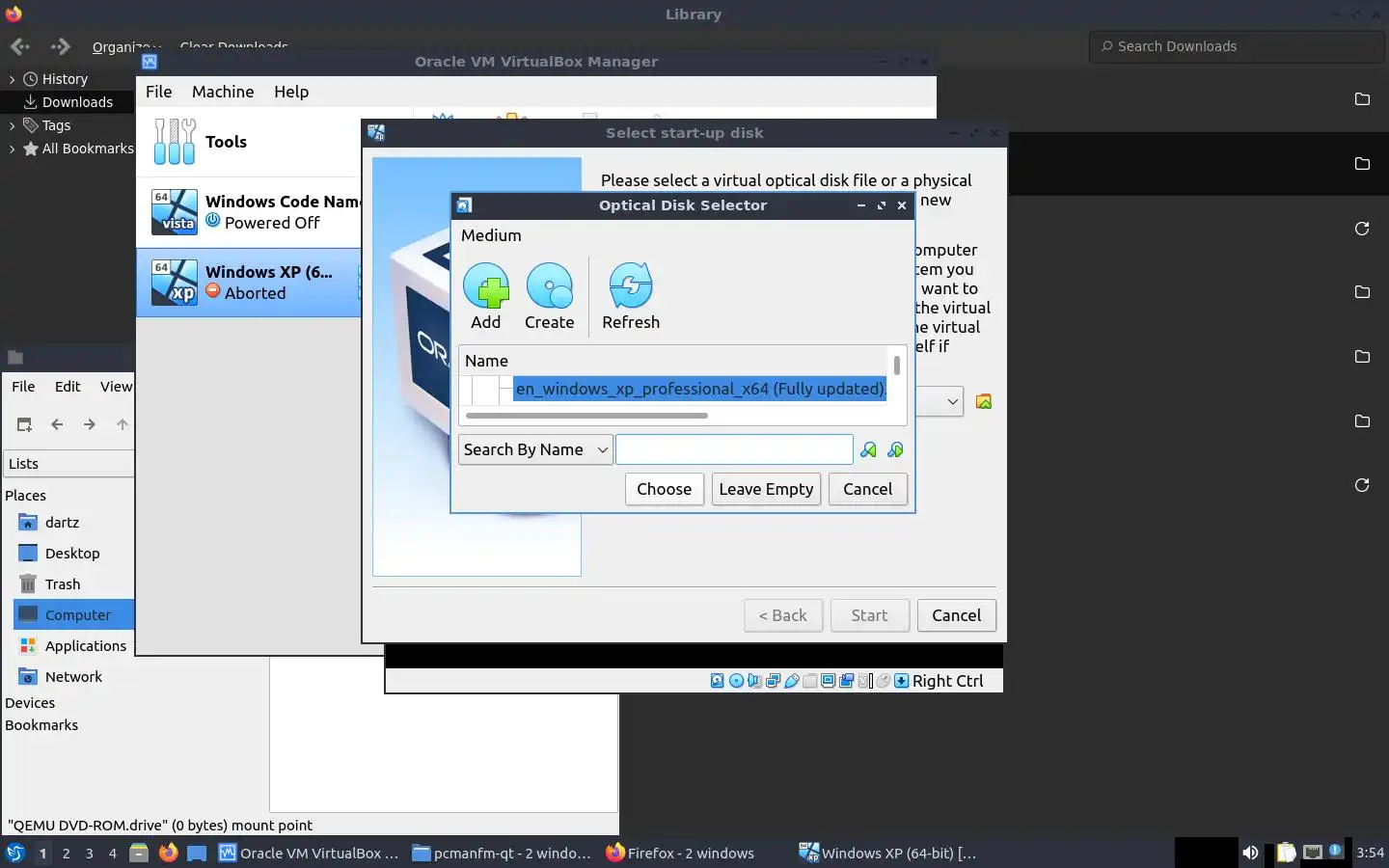Click the go up arrow in file manager
Screen dimensions: 1389x868
[123, 424]
